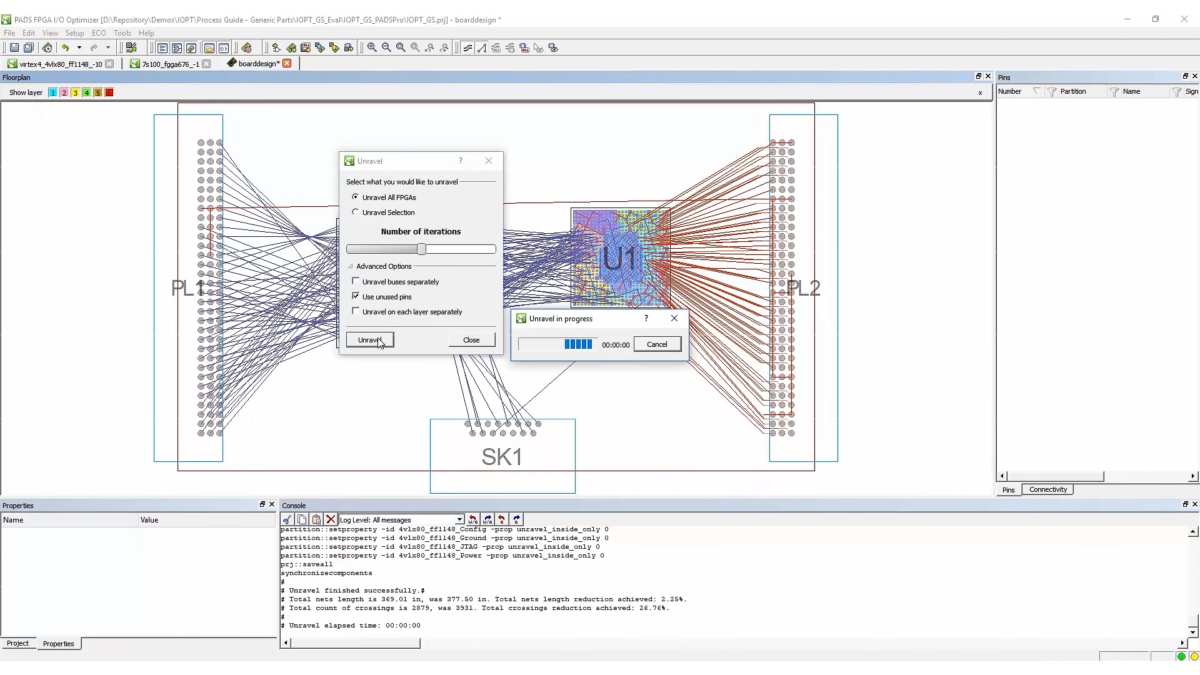Open the ECO menu
The height and width of the screenshot is (675, 1200).
click(99, 33)
